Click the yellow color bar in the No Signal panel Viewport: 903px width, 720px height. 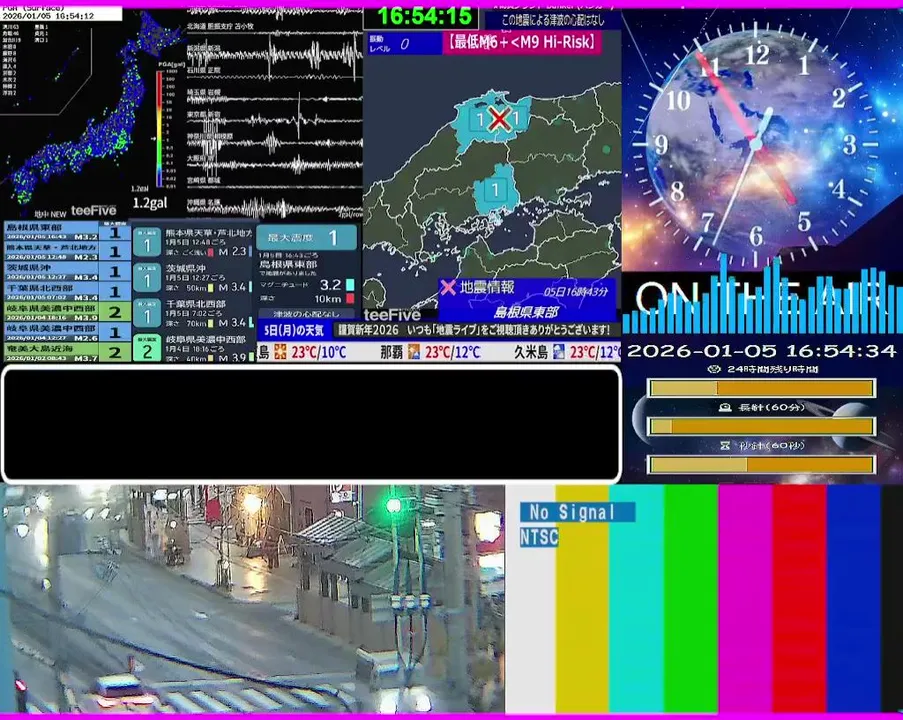[x=582, y=599]
